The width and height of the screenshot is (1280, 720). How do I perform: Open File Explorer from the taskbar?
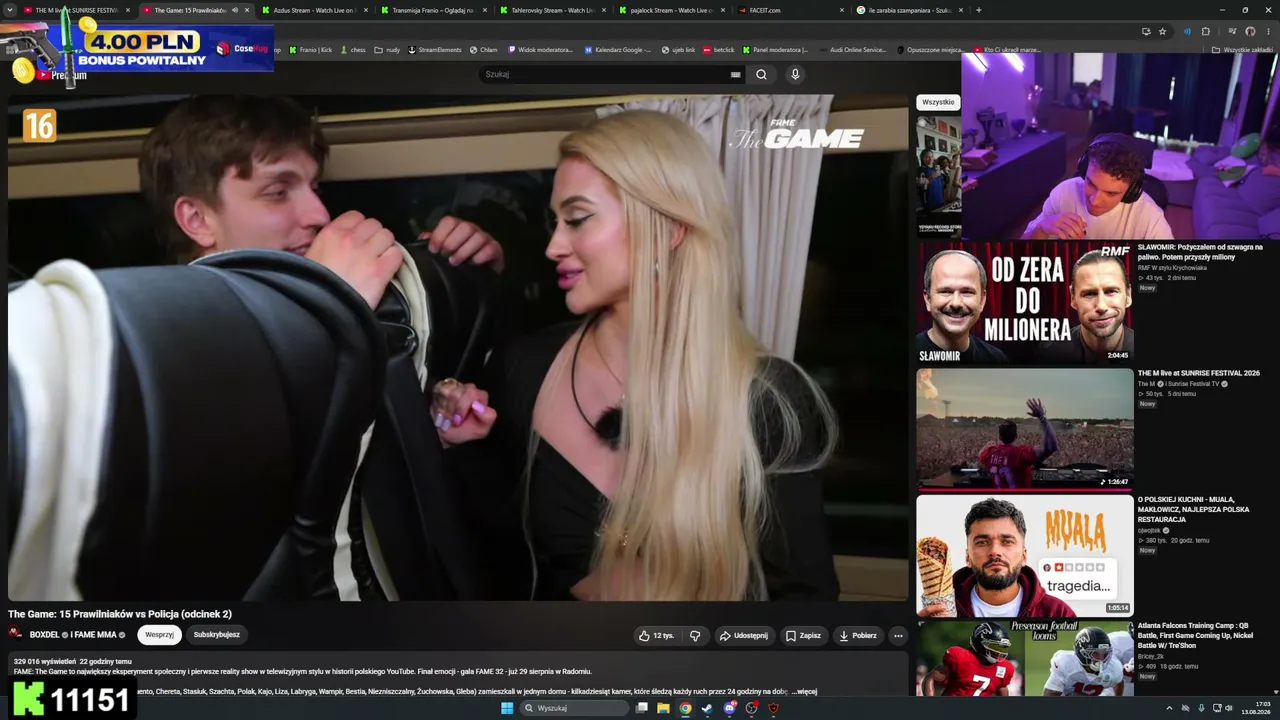point(663,708)
